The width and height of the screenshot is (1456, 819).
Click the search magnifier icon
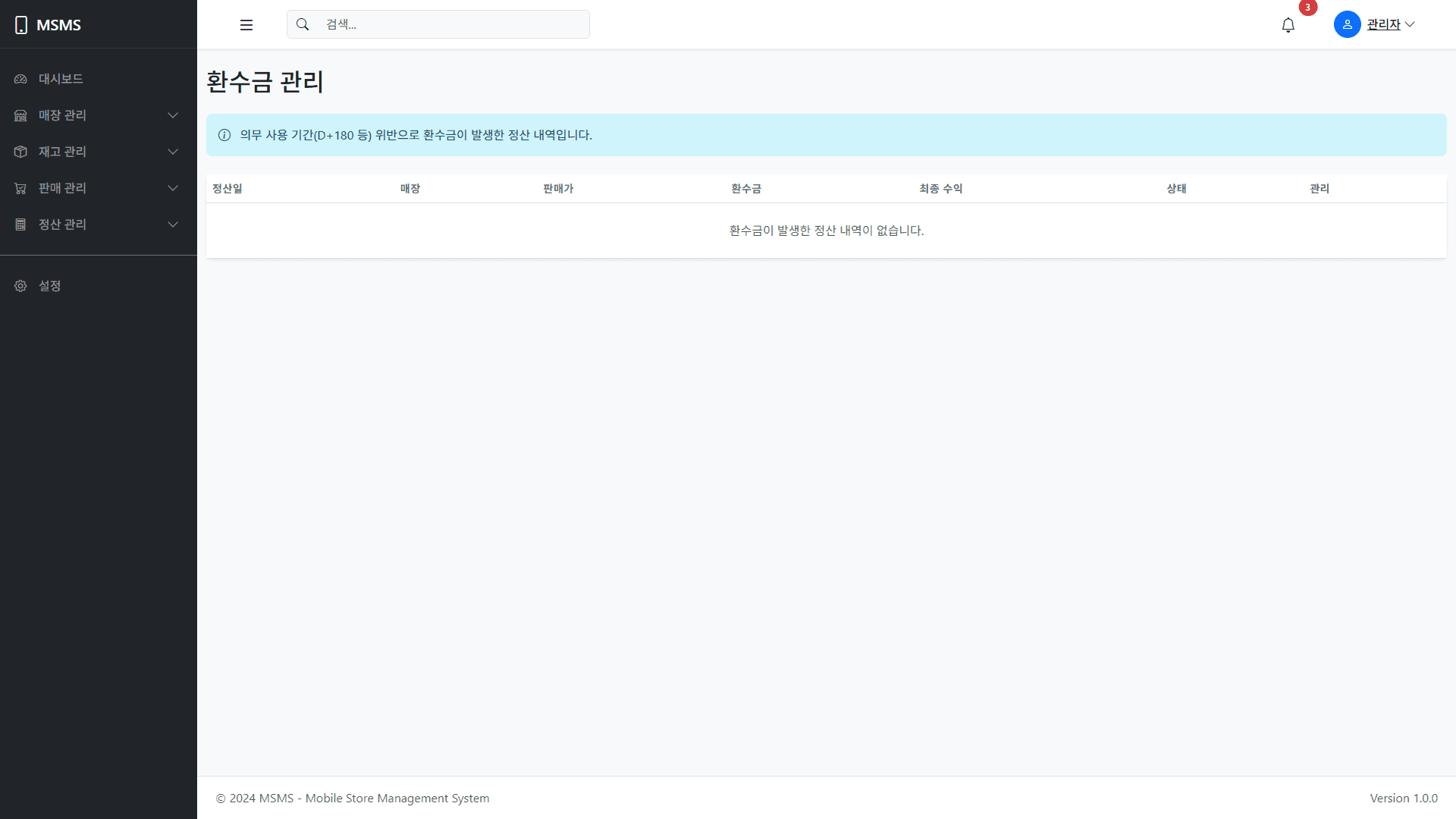pos(303,24)
